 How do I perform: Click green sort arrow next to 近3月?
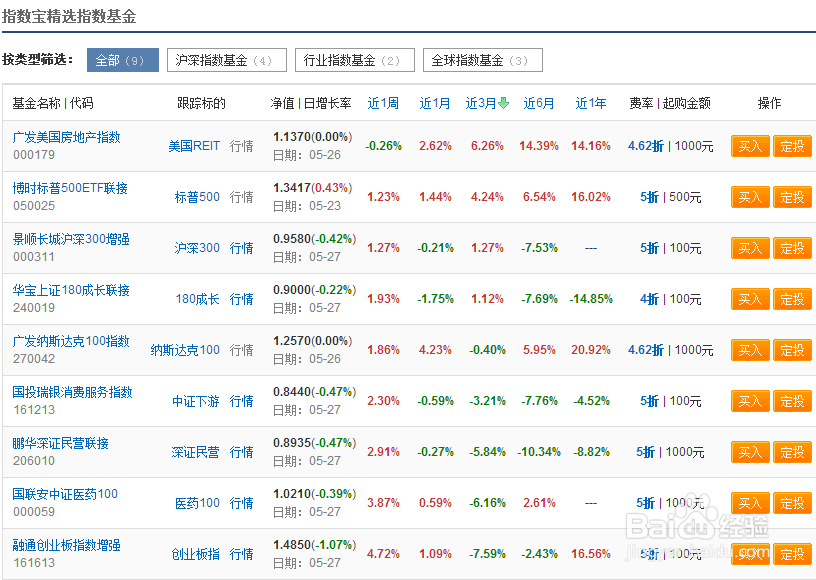point(503,103)
